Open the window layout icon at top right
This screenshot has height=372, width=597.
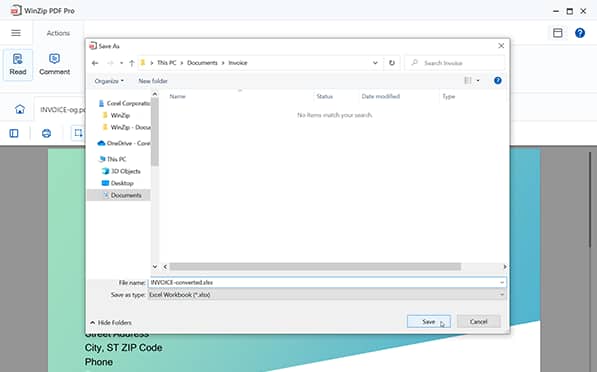(x=557, y=33)
